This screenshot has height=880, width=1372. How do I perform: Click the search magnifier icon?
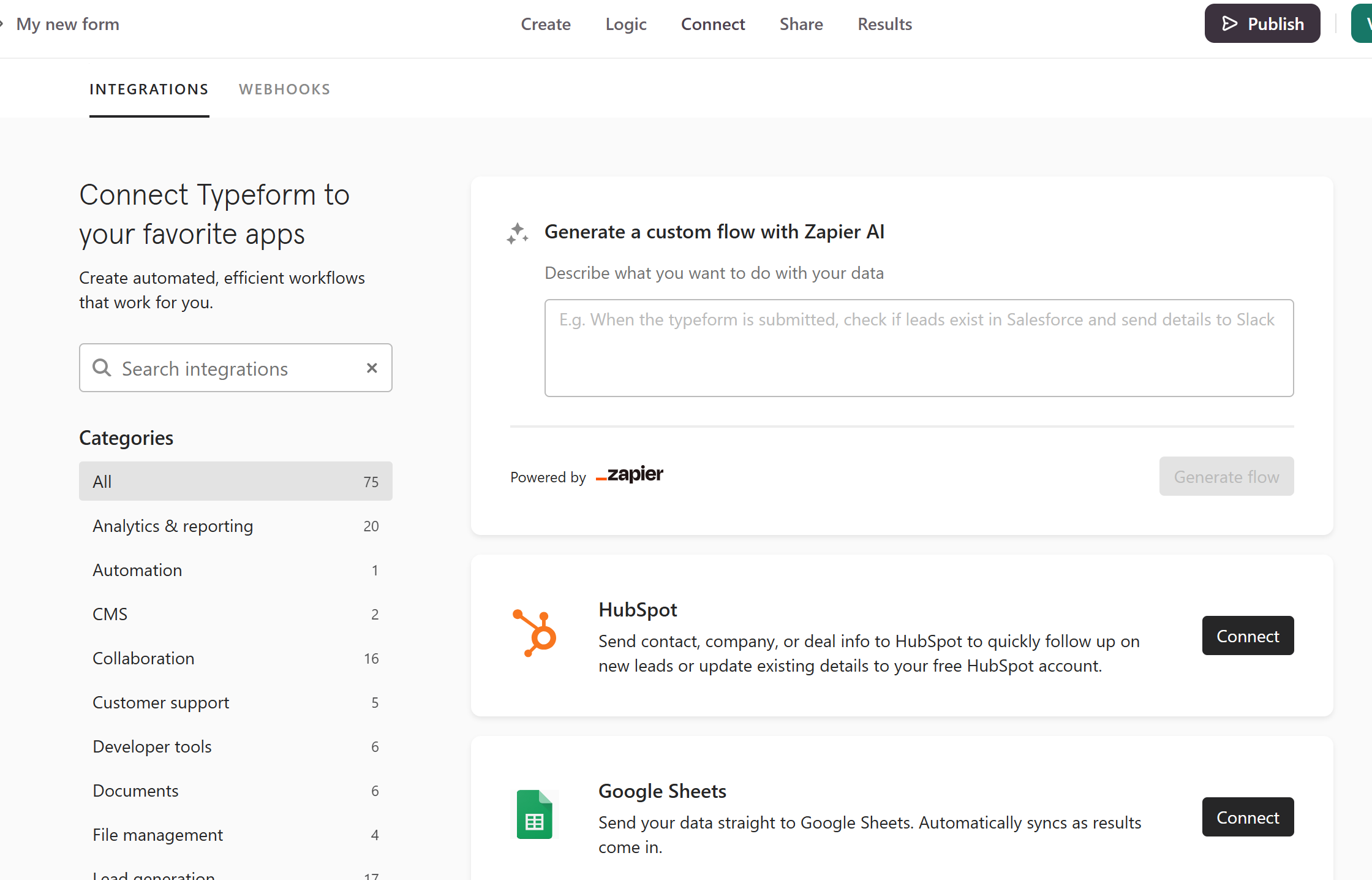point(102,368)
